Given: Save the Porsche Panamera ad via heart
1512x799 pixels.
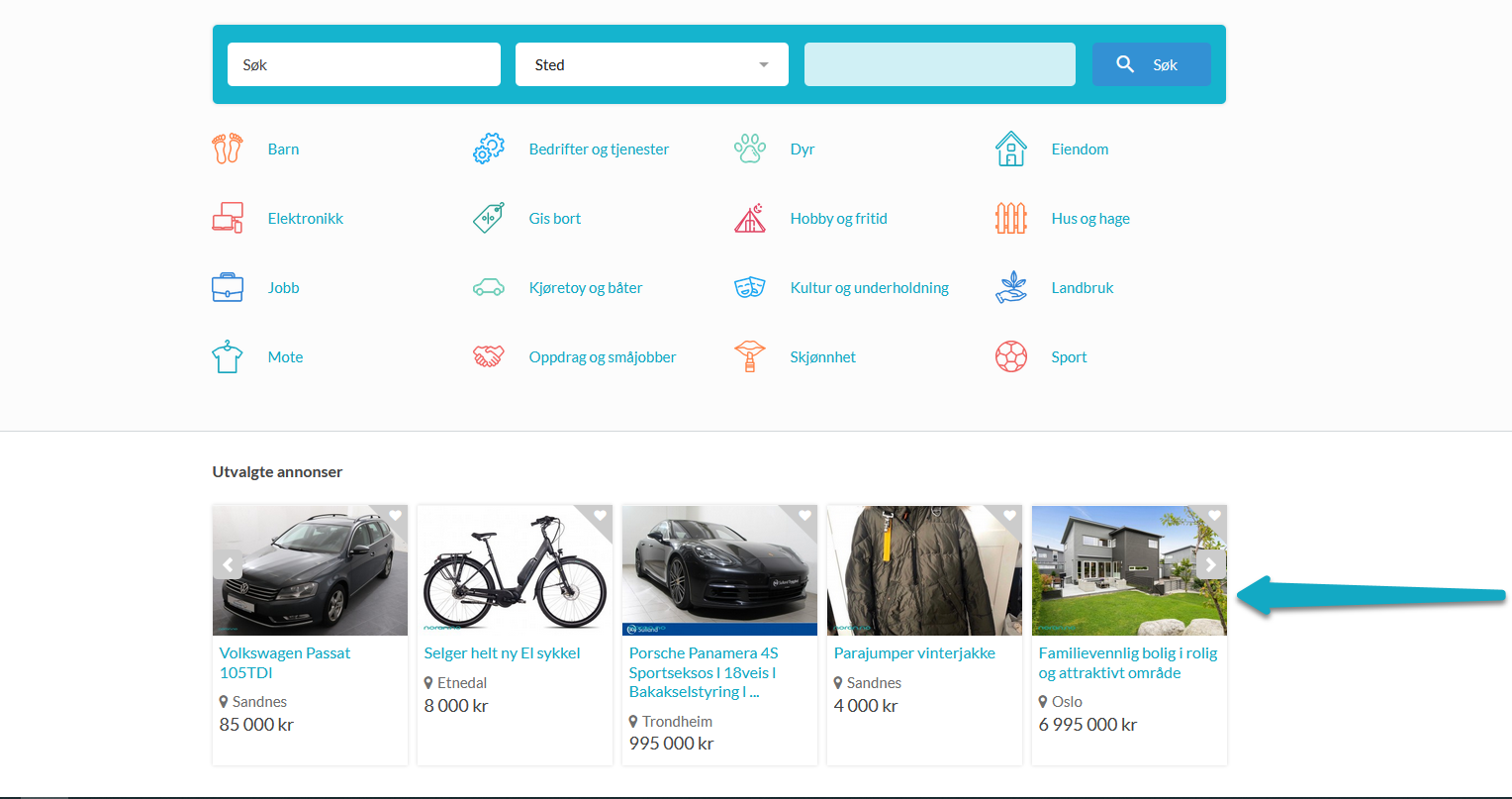Looking at the screenshot, I should [804, 516].
